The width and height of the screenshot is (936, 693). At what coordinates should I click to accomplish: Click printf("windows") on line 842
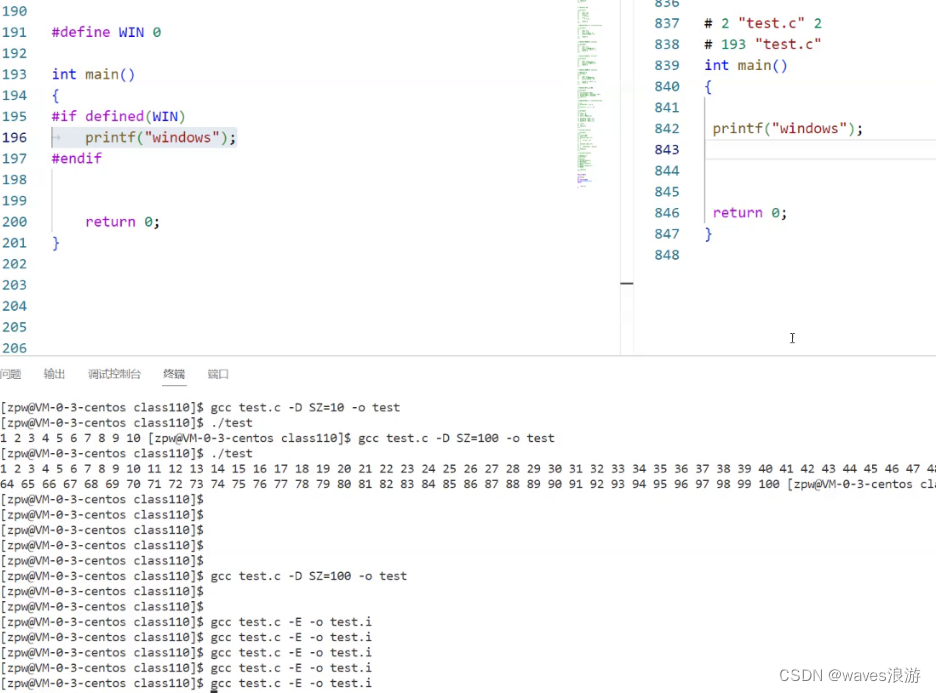pyautogui.click(x=788, y=129)
